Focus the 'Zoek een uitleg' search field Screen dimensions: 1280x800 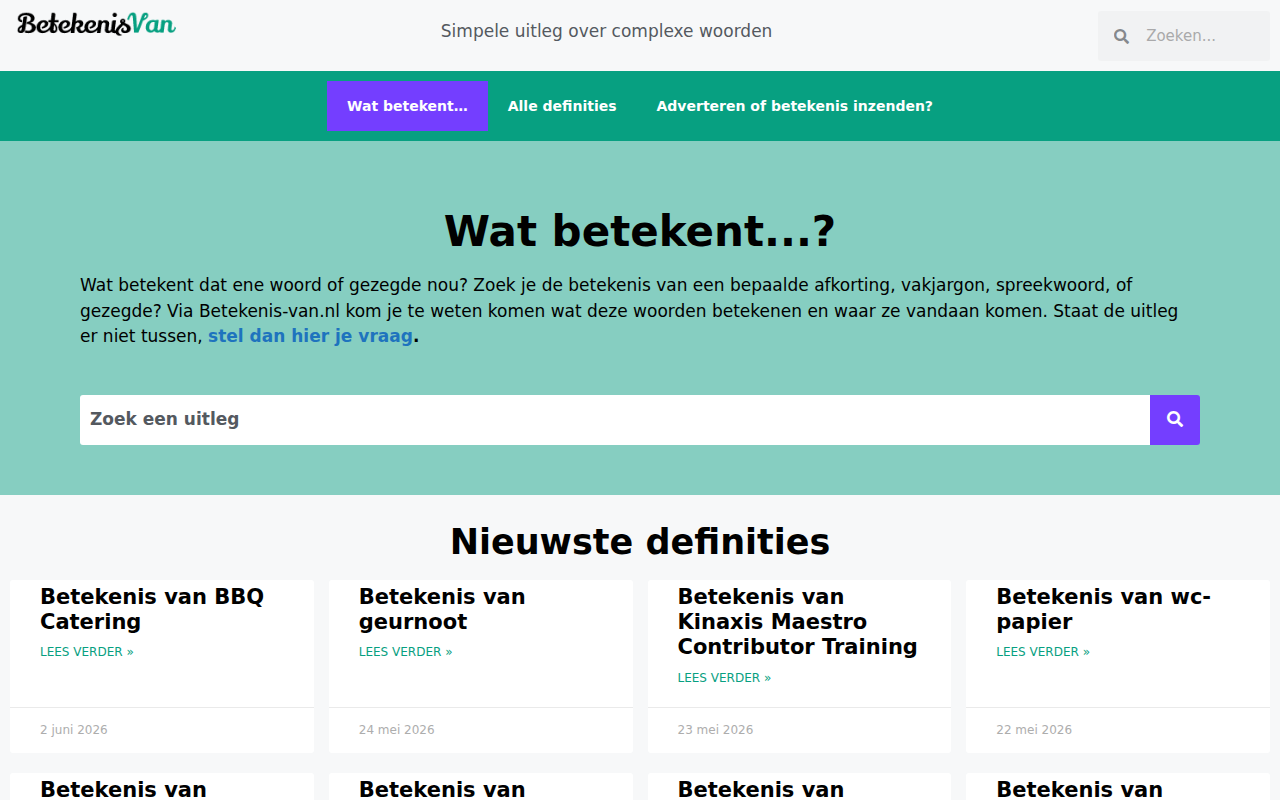pos(615,420)
